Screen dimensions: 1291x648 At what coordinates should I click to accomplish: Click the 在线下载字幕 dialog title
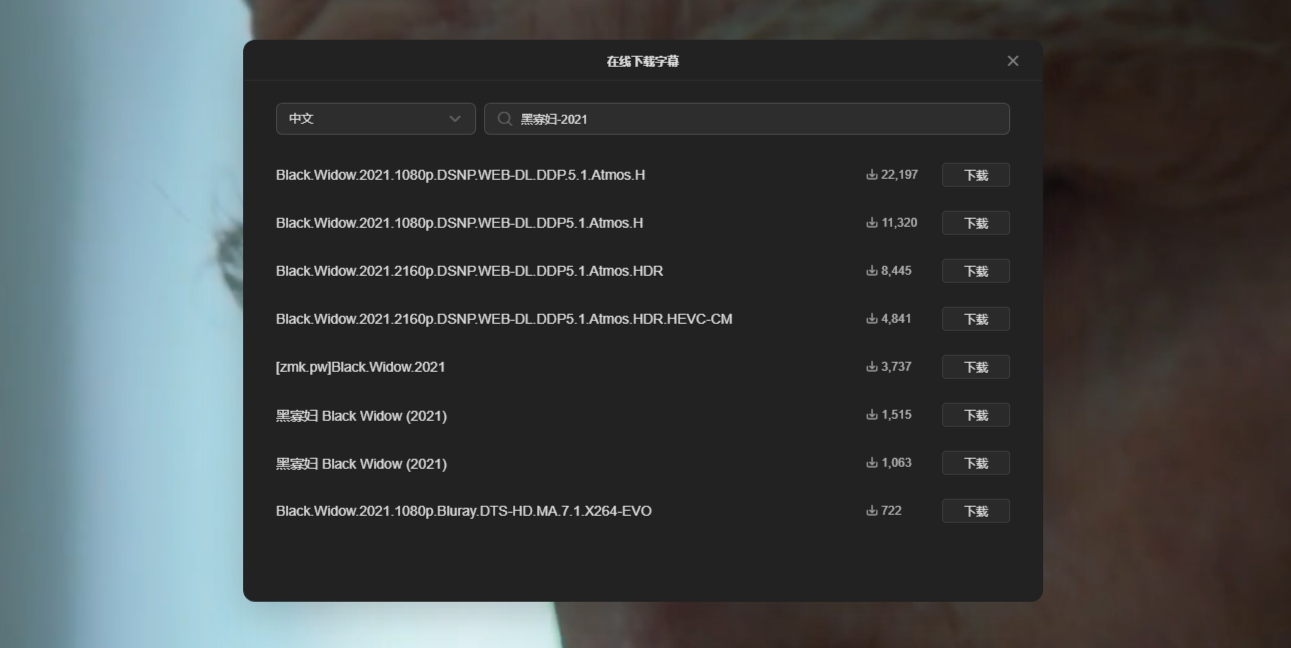point(643,61)
